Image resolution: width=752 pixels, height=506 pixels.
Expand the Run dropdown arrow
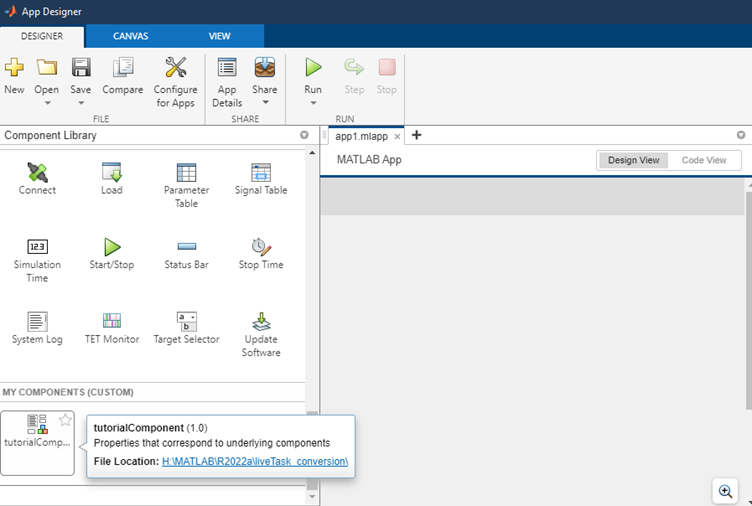[x=313, y=103]
